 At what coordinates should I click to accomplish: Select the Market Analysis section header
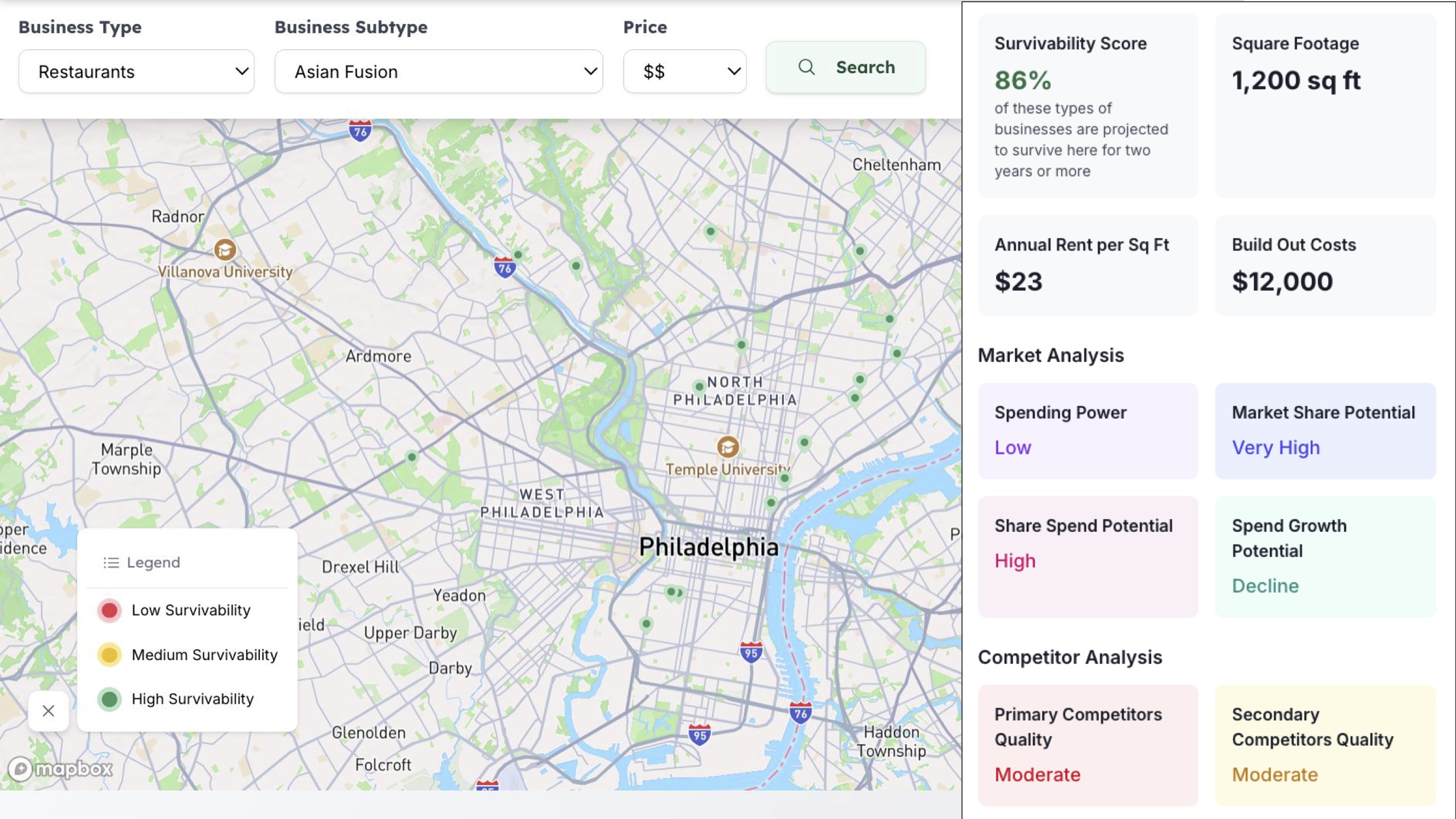(x=1051, y=355)
